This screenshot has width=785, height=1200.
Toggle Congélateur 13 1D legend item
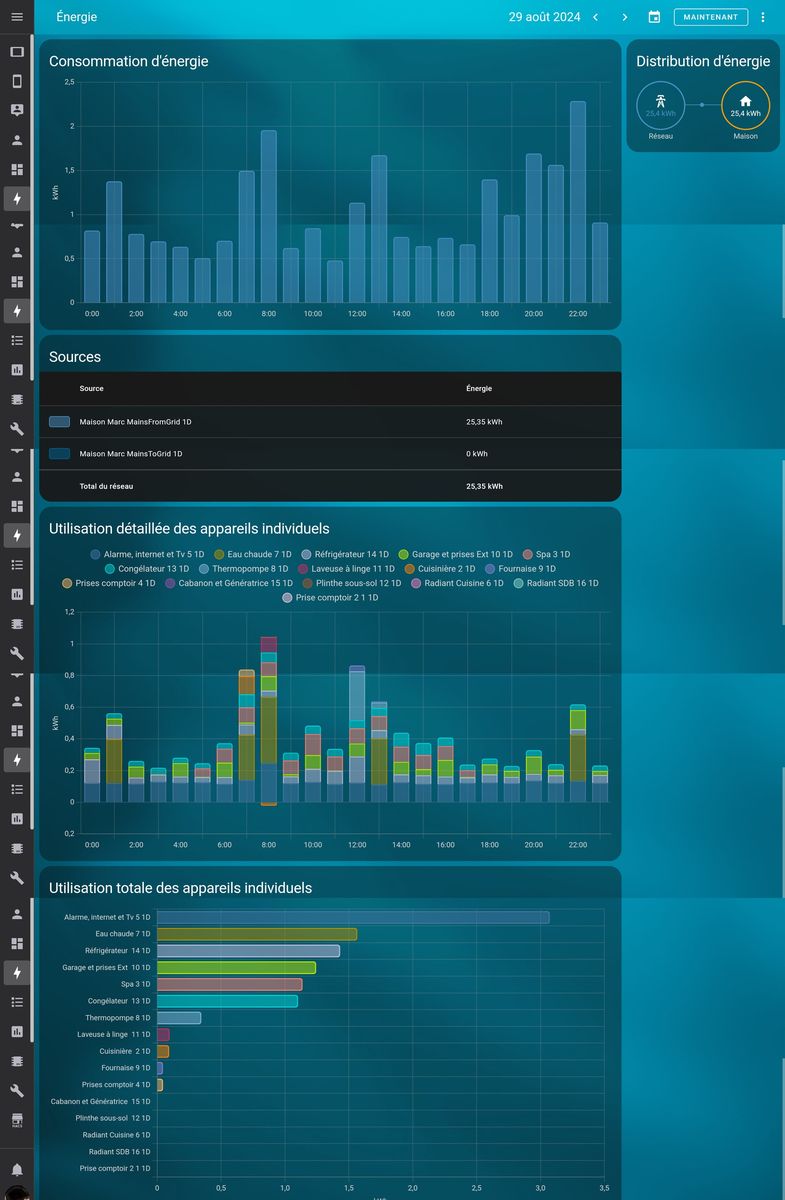click(x=146, y=569)
